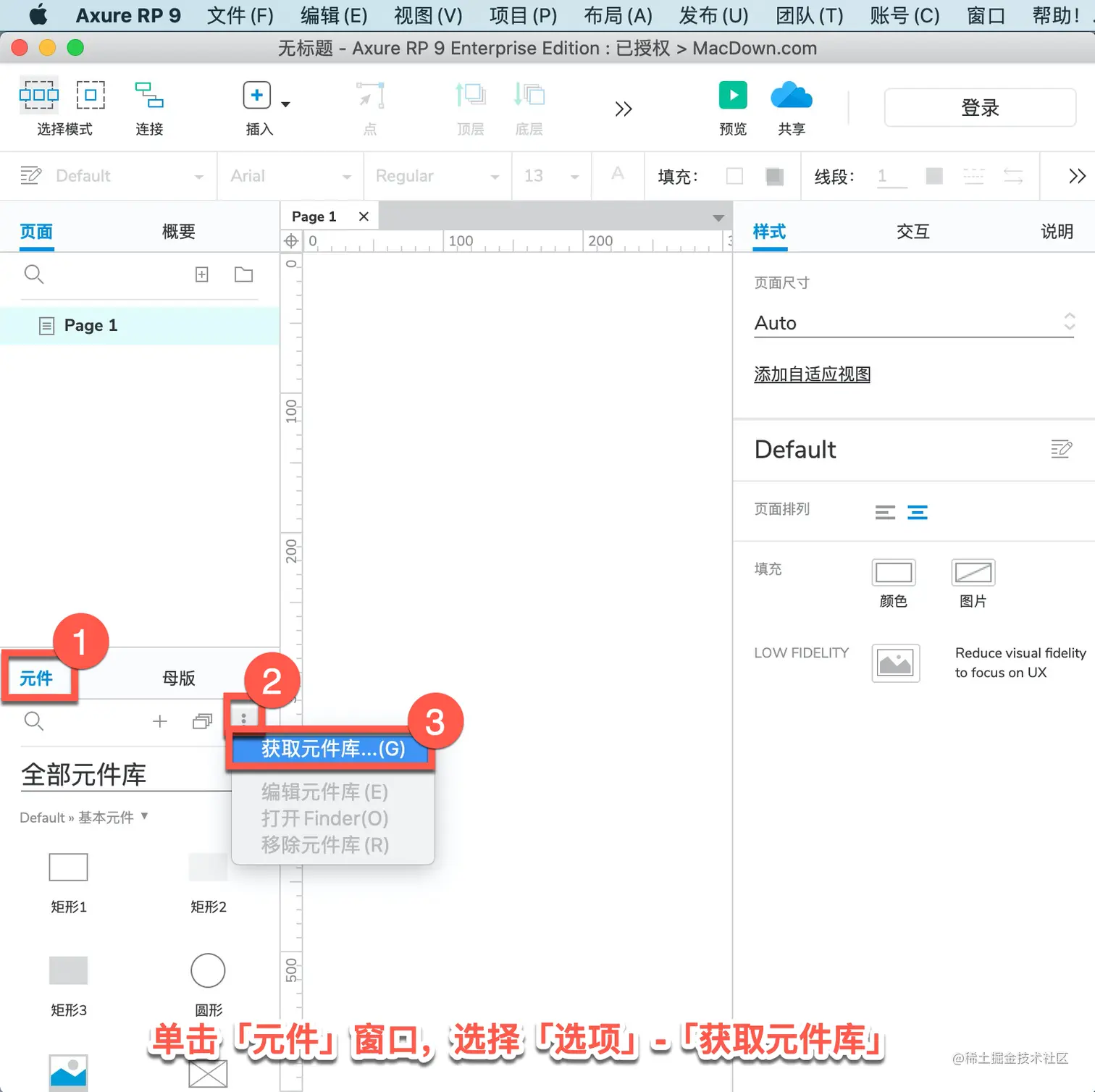Image resolution: width=1095 pixels, height=1092 pixels.
Task: Click the add page icon
Action: tap(202, 274)
